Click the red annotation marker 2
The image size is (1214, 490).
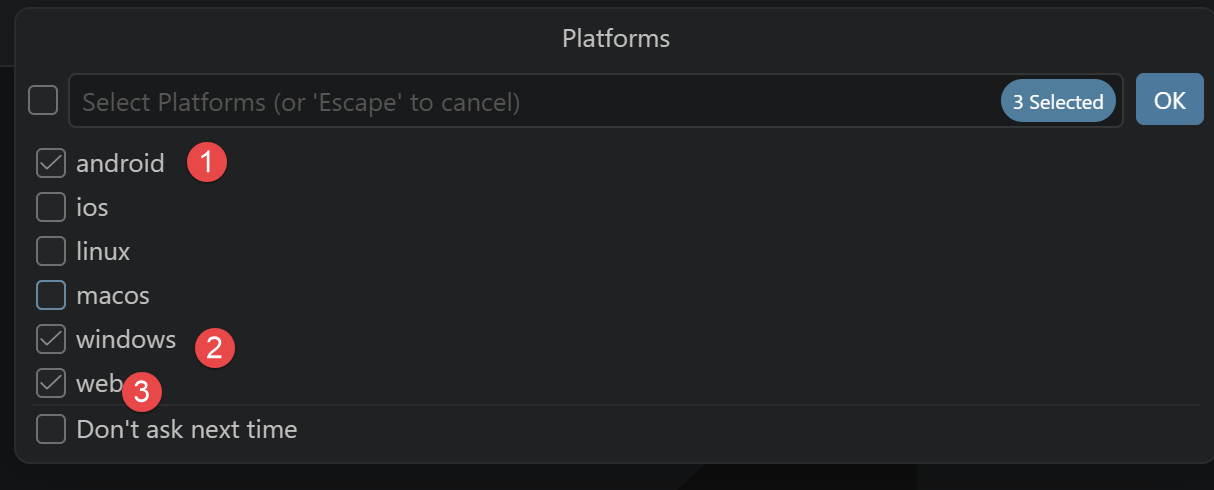(x=214, y=348)
